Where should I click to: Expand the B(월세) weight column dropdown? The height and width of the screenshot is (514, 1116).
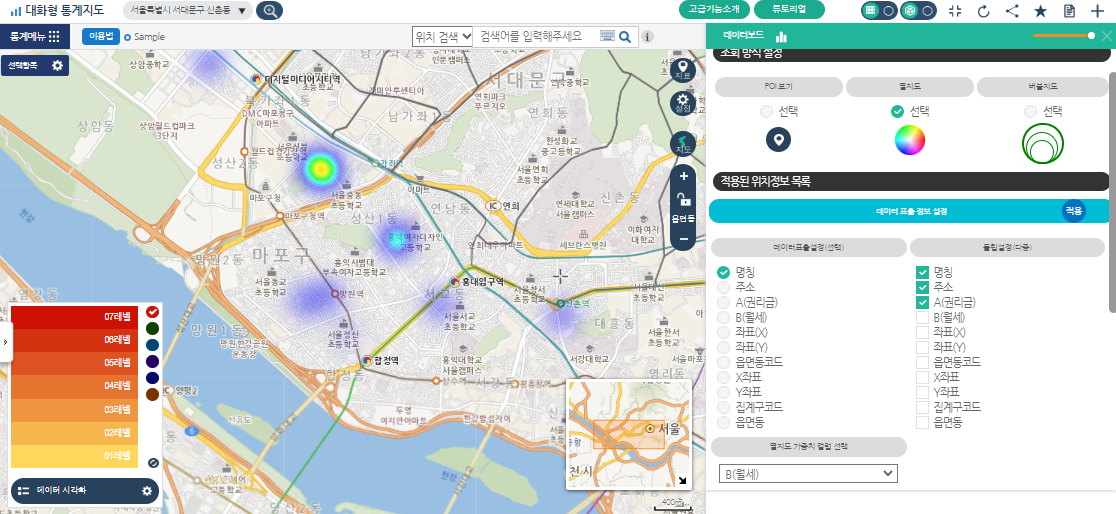[807, 473]
